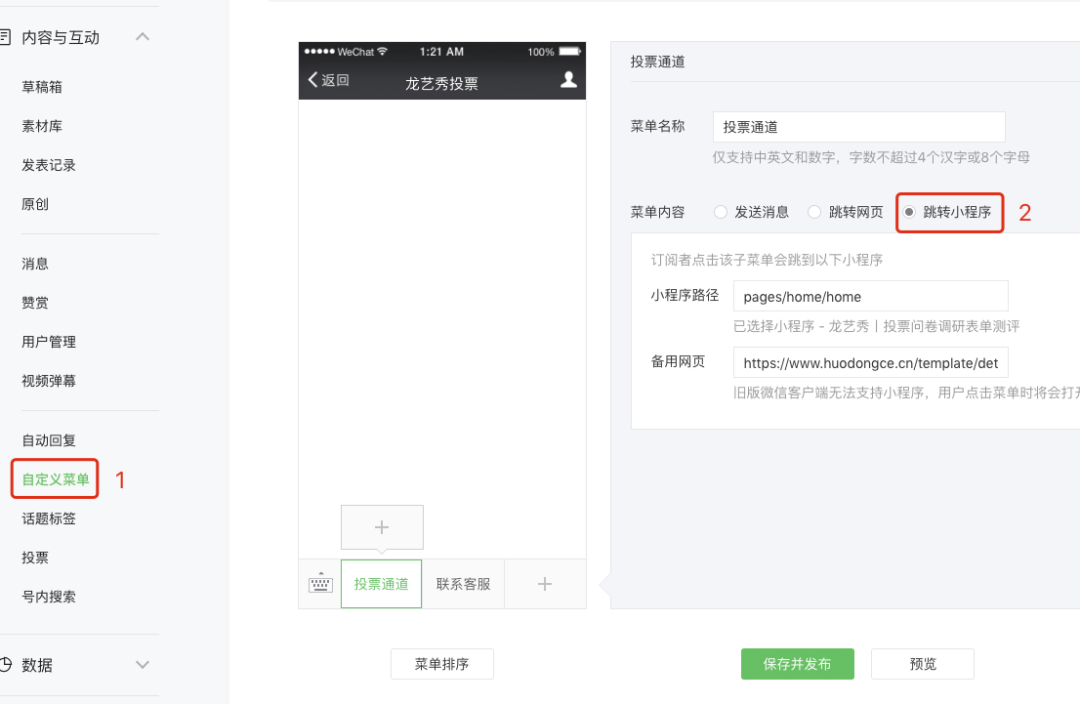Add a new main menu with plus icon
The width and height of the screenshot is (1080, 704).
(545, 584)
